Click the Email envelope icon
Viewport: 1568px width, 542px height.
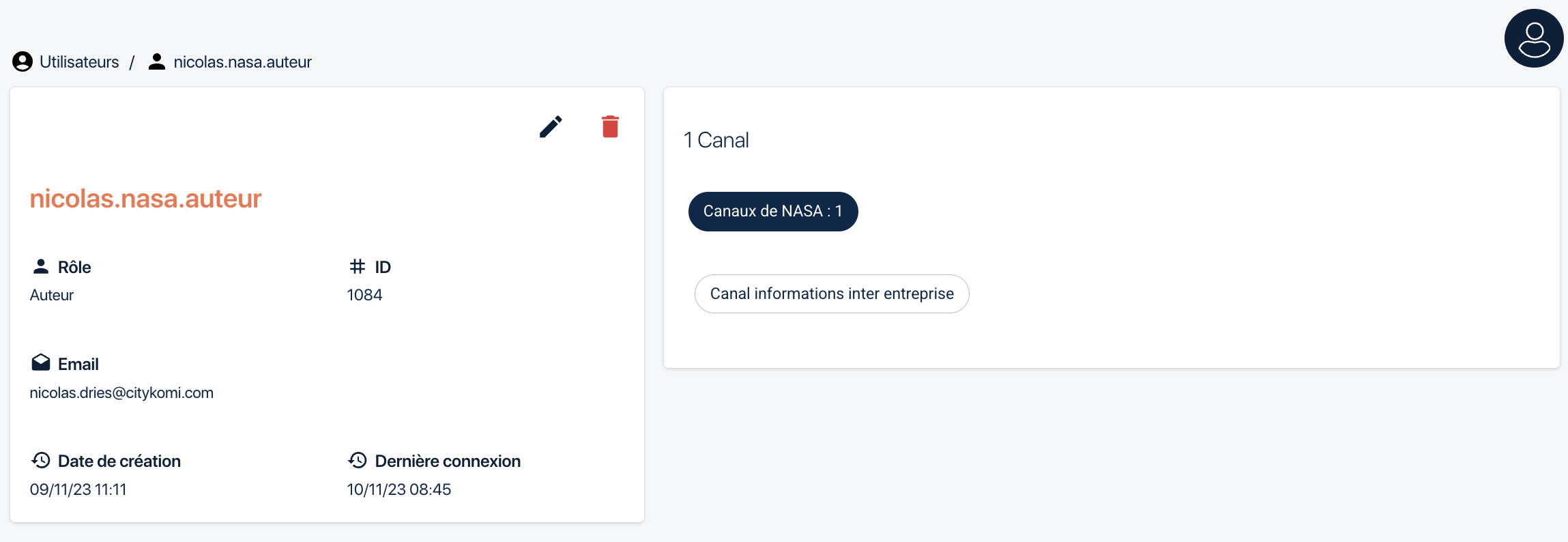41,363
